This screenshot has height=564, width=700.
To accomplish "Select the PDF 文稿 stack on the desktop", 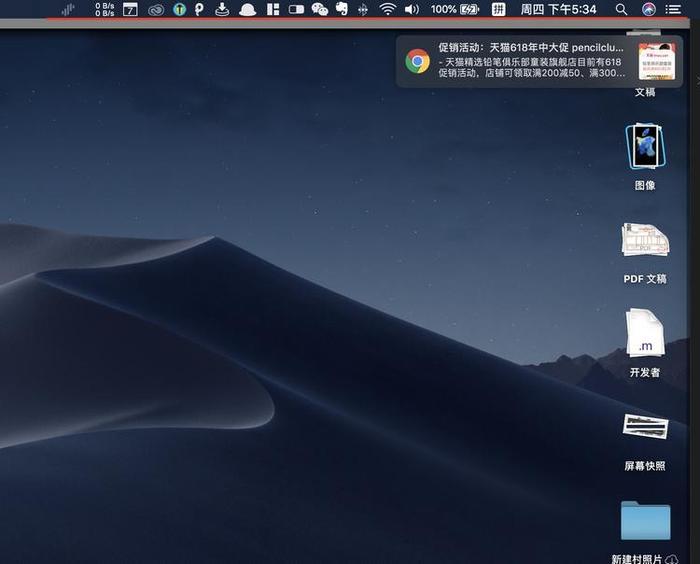I will point(645,253).
